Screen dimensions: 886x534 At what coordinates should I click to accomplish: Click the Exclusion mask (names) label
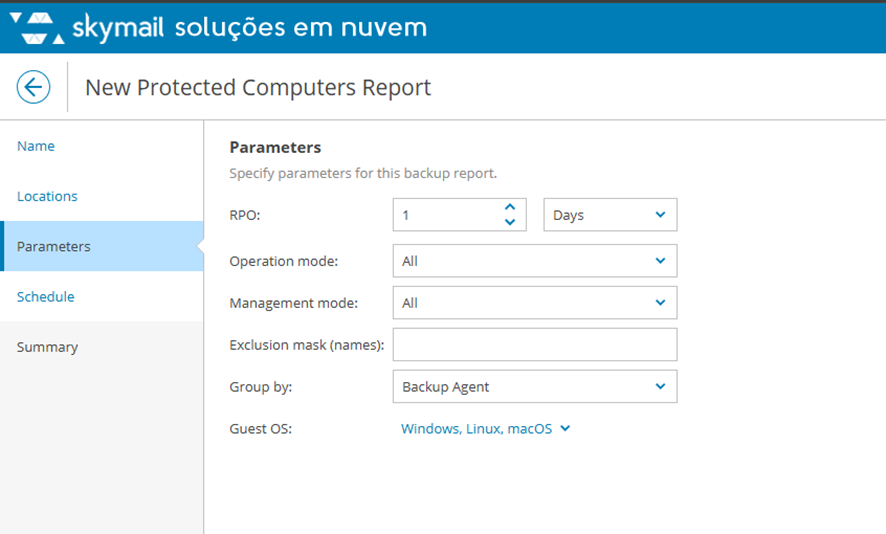307,345
